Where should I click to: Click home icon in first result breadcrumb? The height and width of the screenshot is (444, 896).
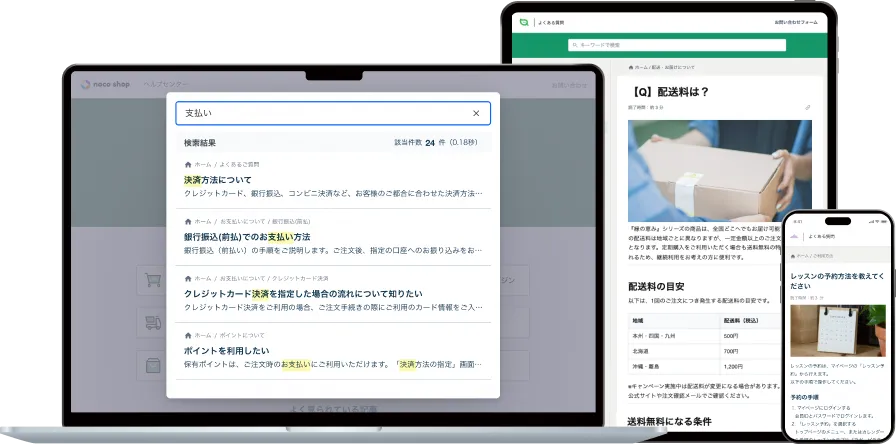(x=188, y=164)
